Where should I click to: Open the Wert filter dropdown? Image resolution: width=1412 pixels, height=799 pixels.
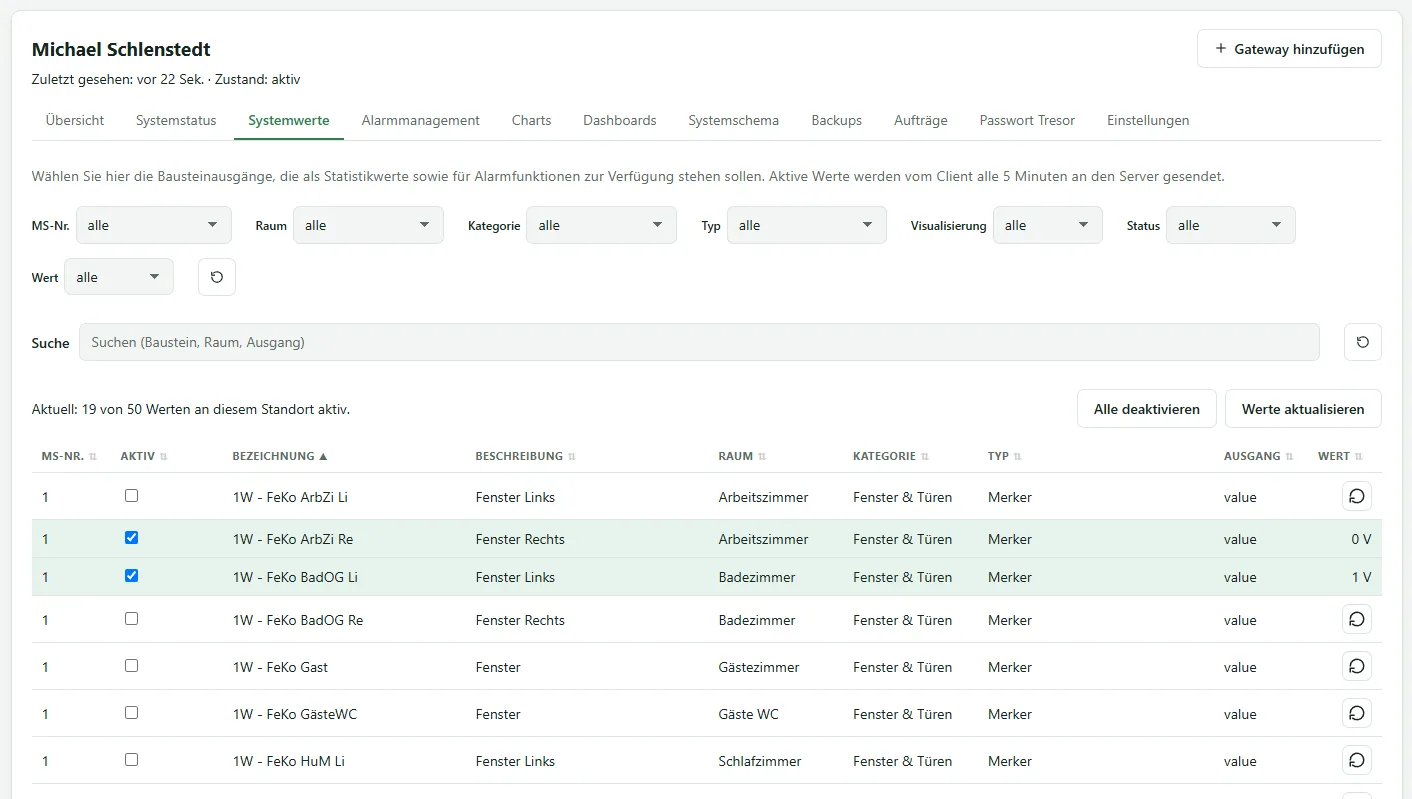click(118, 277)
